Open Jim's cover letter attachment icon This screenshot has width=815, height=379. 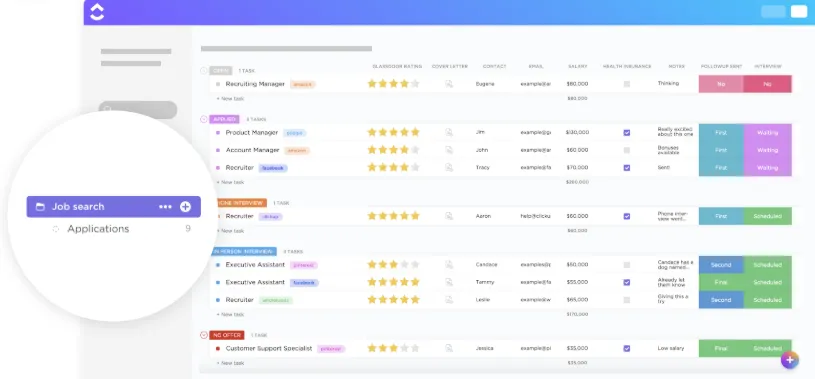coord(449,133)
